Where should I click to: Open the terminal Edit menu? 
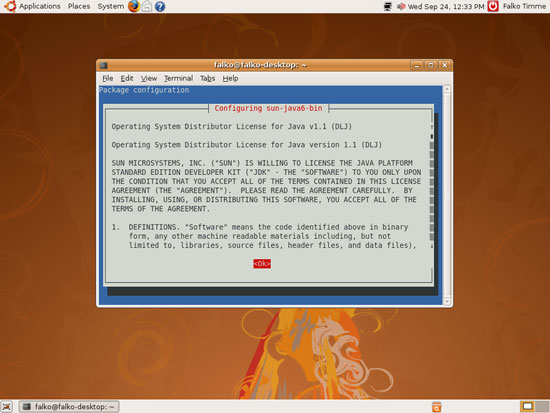pyautogui.click(x=127, y=78)
